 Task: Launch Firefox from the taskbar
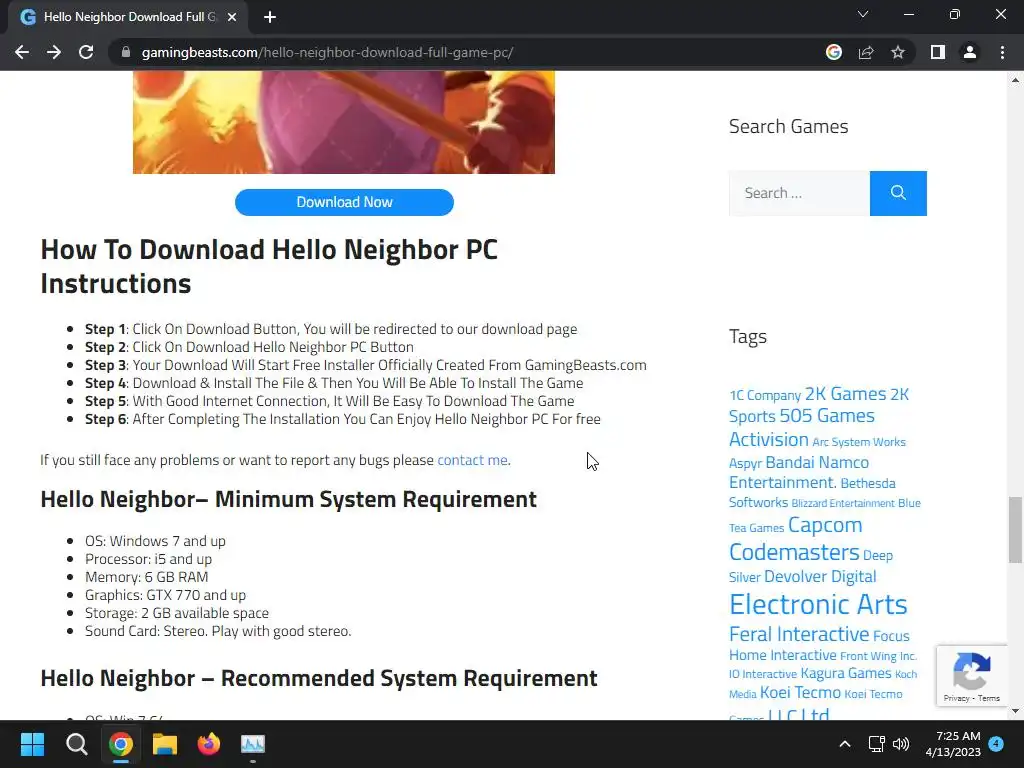[209, 744]
